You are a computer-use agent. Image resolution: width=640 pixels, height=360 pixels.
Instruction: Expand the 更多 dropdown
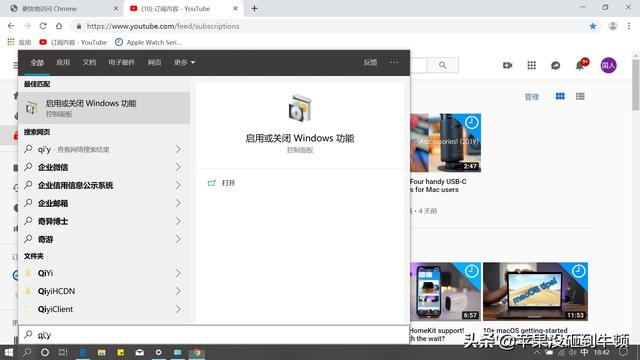184,62
